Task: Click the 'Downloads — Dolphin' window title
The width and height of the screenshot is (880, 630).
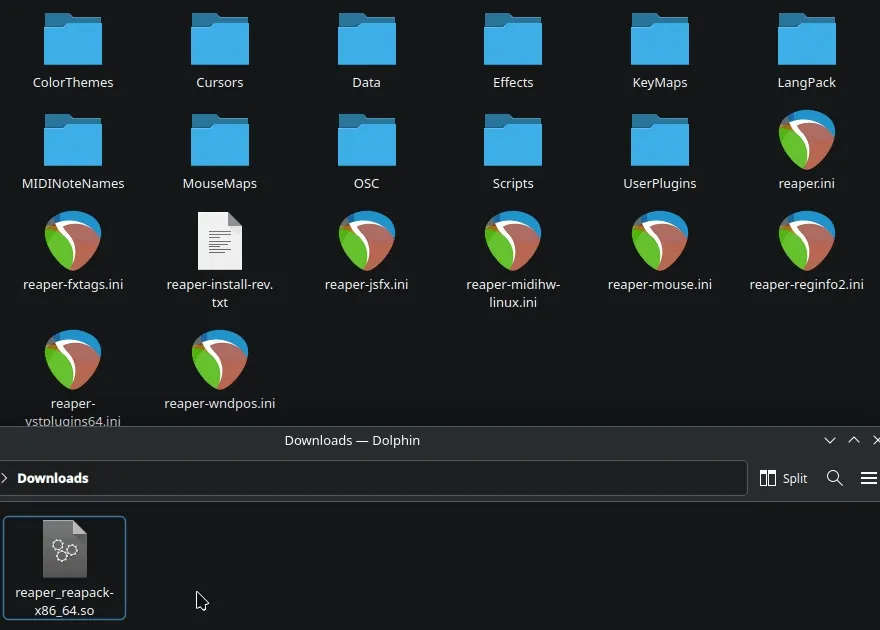Action: pos(352,440)
